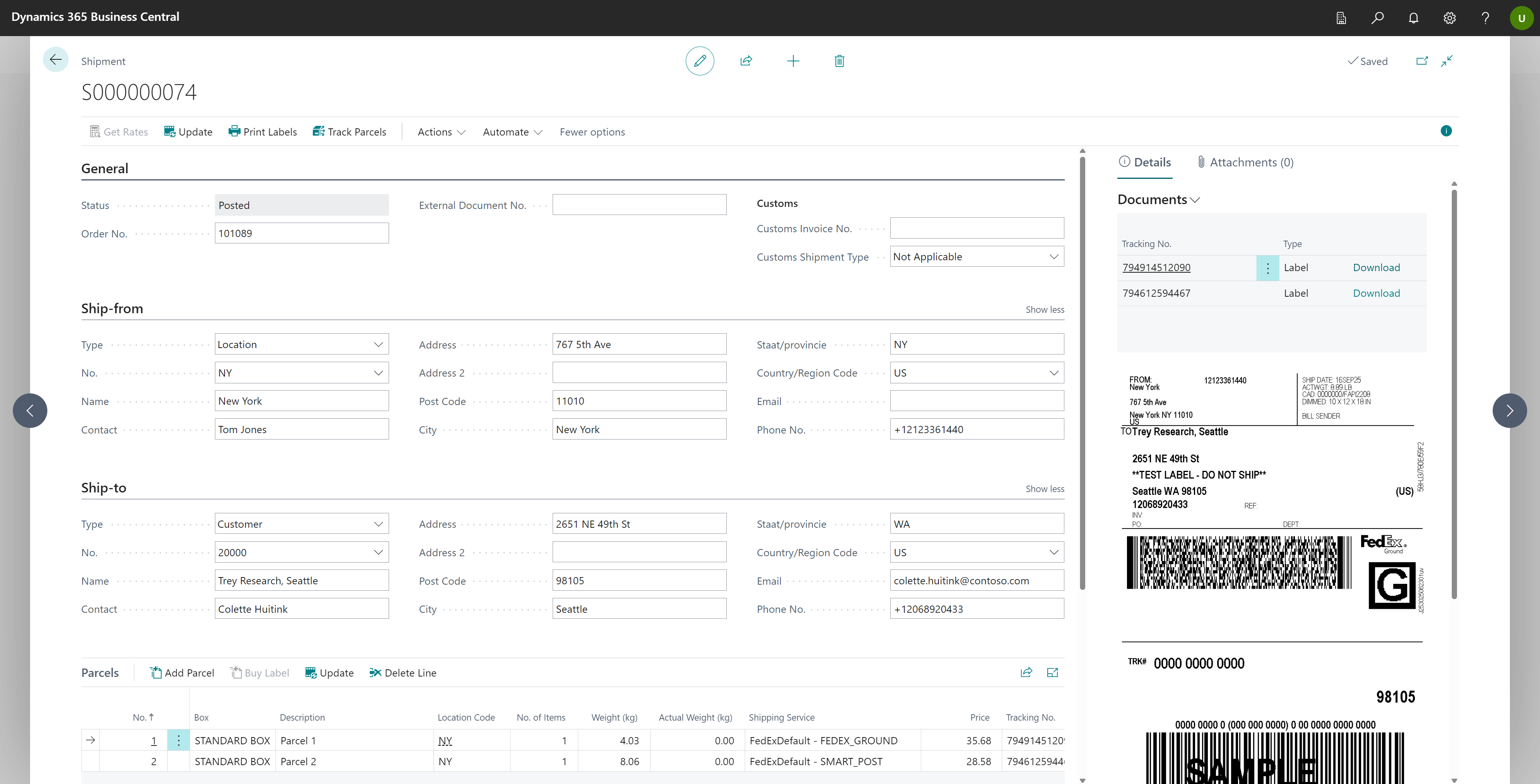1540x784 pixels.
Task: Open the help question mark
Action: (1485, 18)
